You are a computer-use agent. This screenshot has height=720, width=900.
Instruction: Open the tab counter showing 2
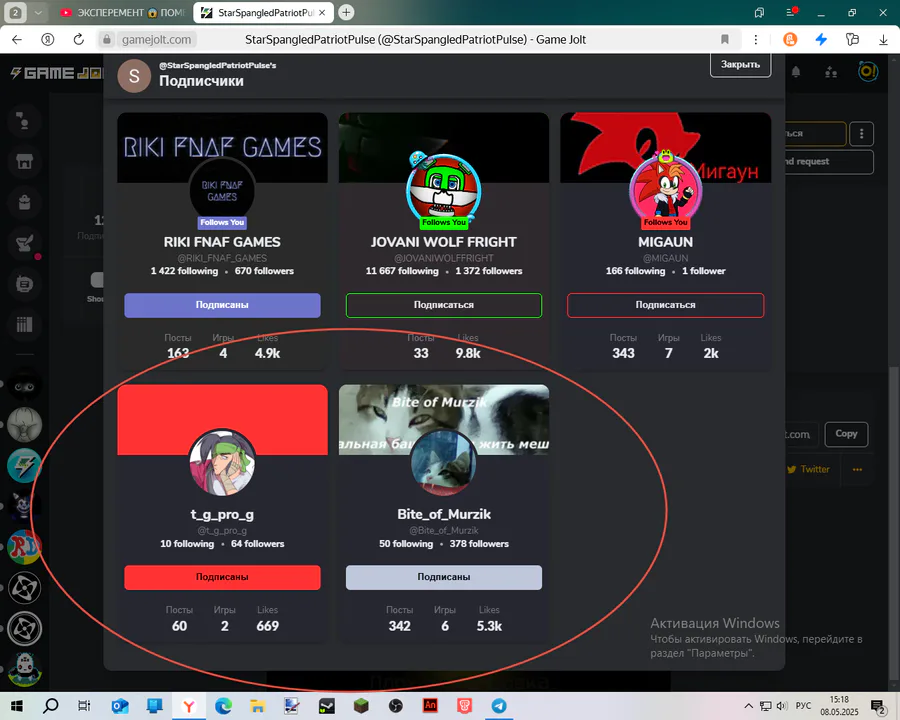pyautogui.click(x=15, y=12)
